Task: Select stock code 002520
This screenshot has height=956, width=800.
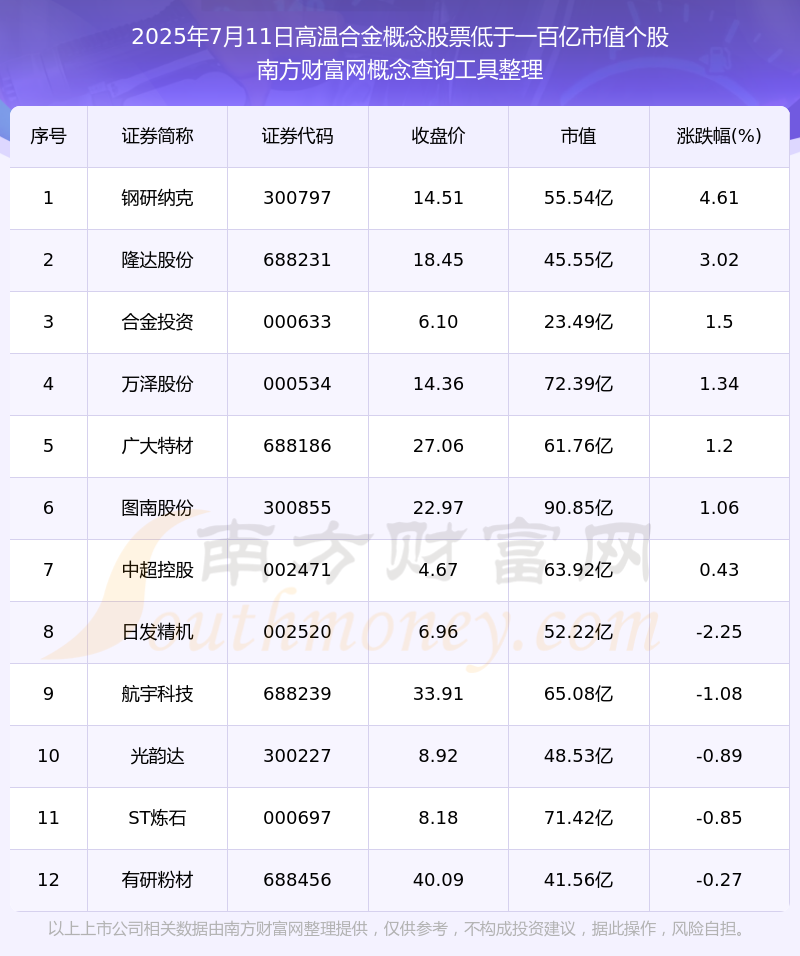Action: 298,632
